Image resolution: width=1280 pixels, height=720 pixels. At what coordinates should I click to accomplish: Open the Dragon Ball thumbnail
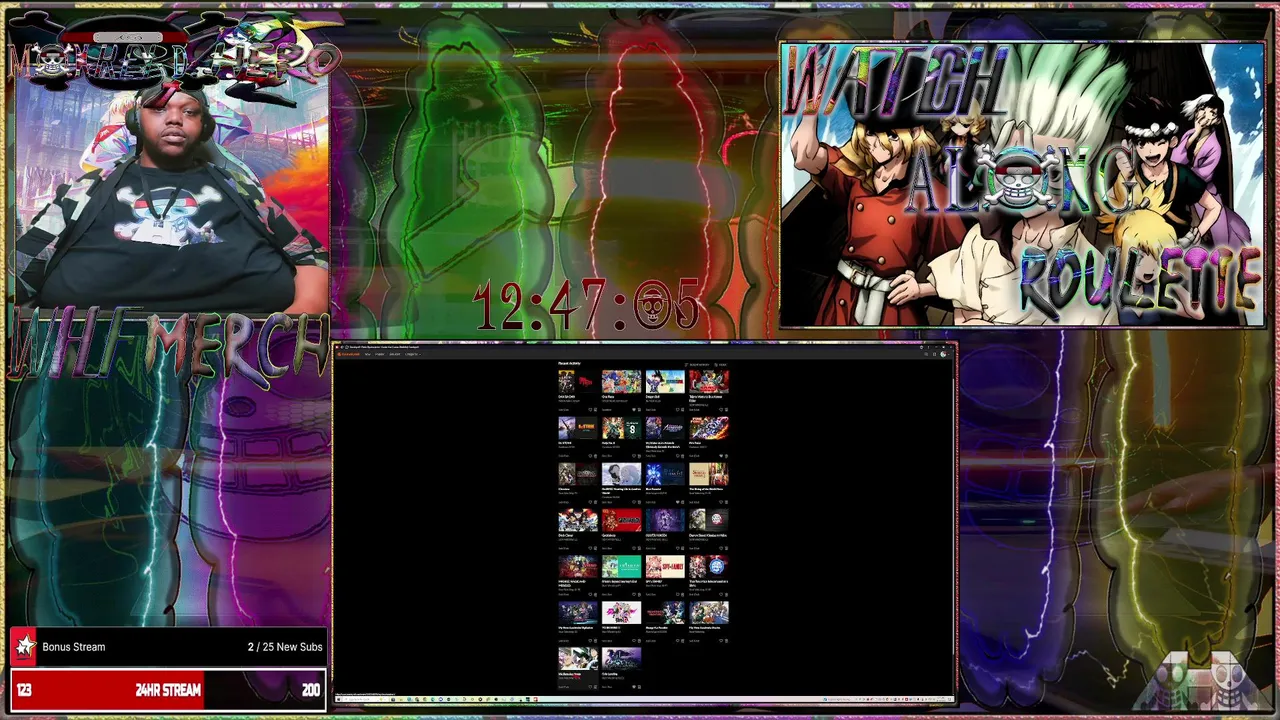click(665, 381)
